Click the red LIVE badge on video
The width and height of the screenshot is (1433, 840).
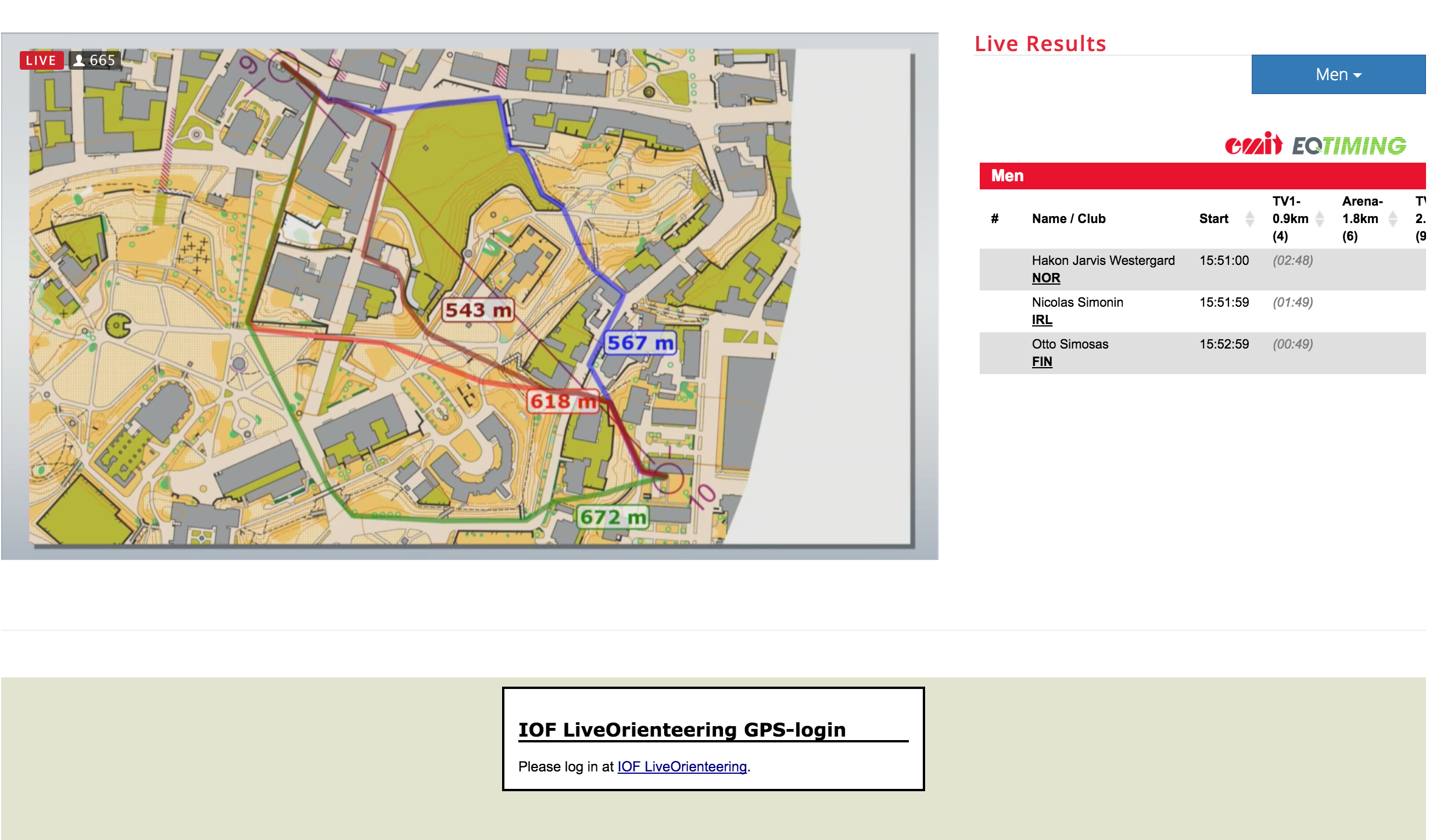[x=41, y=60]
